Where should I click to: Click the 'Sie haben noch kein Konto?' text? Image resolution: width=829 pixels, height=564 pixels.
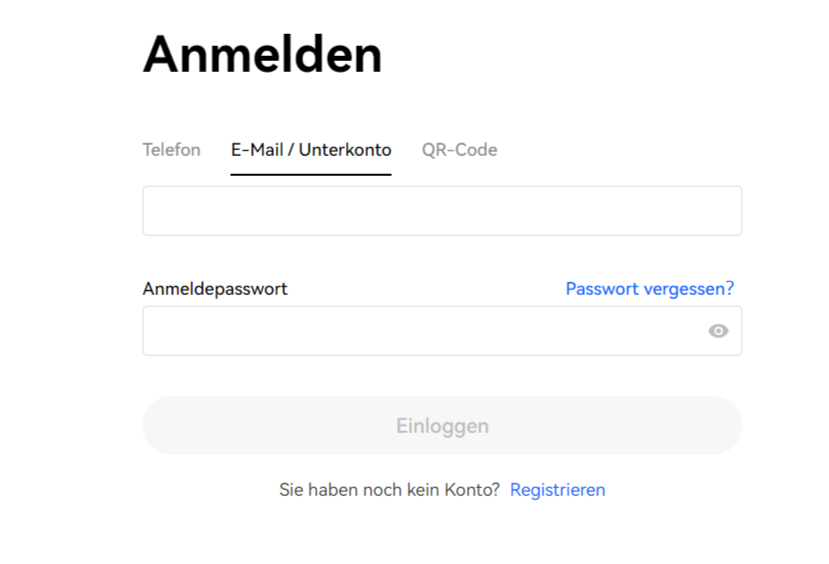point(389,490)
